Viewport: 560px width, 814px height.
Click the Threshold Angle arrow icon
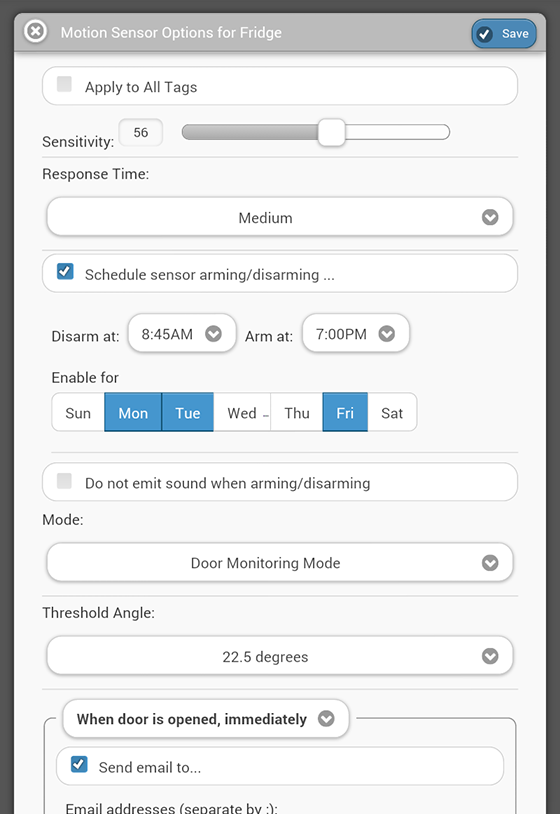click(x=490, y=656)
